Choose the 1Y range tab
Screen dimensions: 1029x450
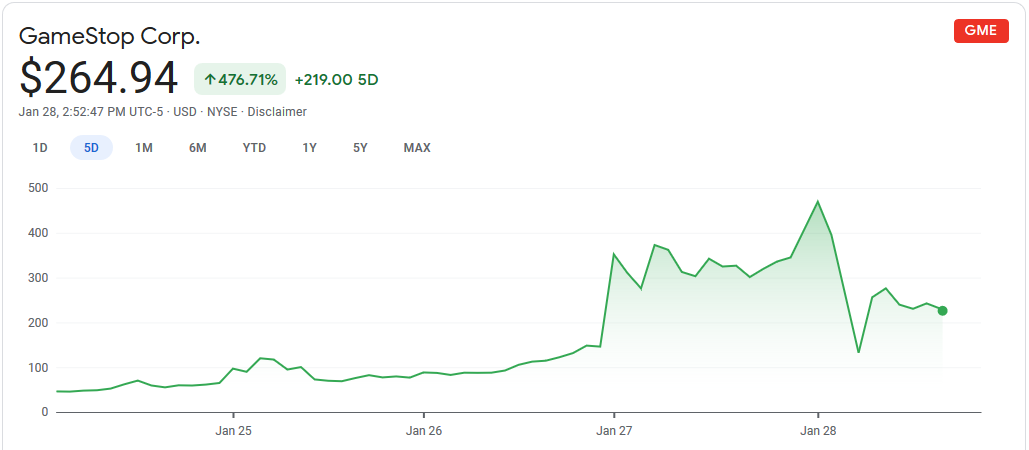(309, 148)
